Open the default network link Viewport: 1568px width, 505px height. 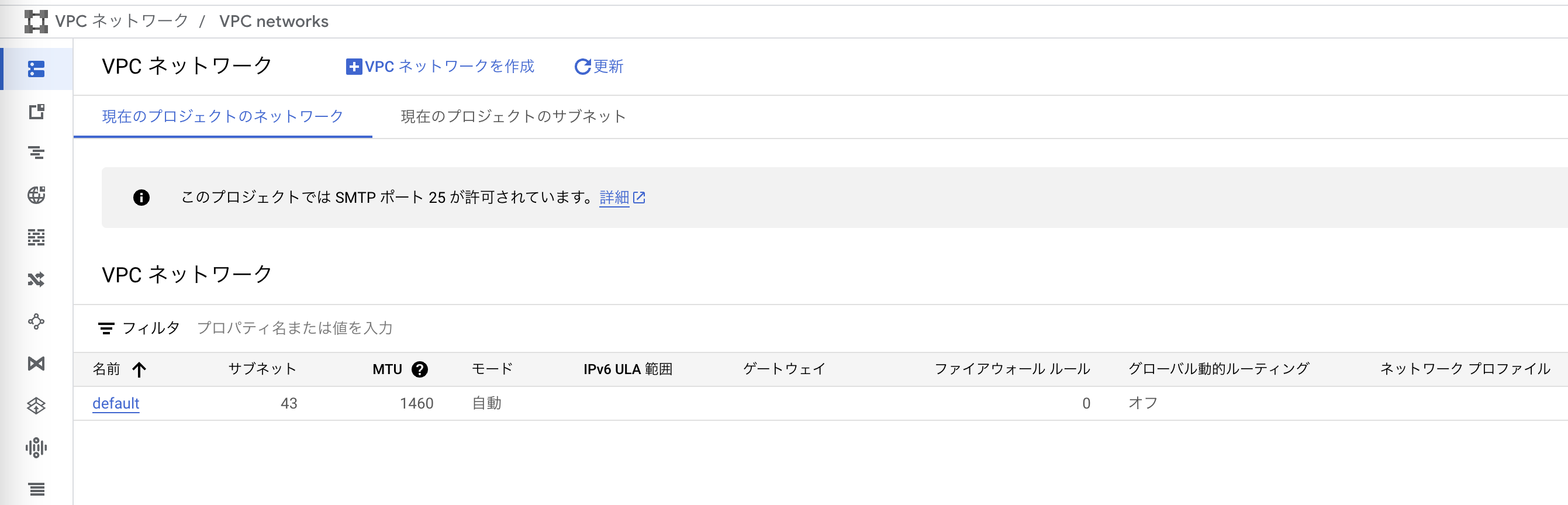(116, 403)
